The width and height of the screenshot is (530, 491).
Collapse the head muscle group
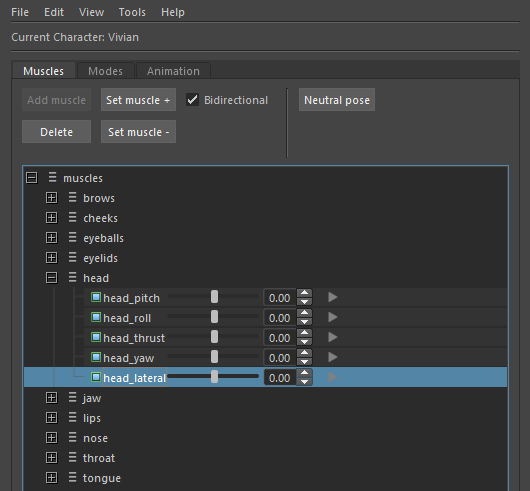(x=51, y=278)
